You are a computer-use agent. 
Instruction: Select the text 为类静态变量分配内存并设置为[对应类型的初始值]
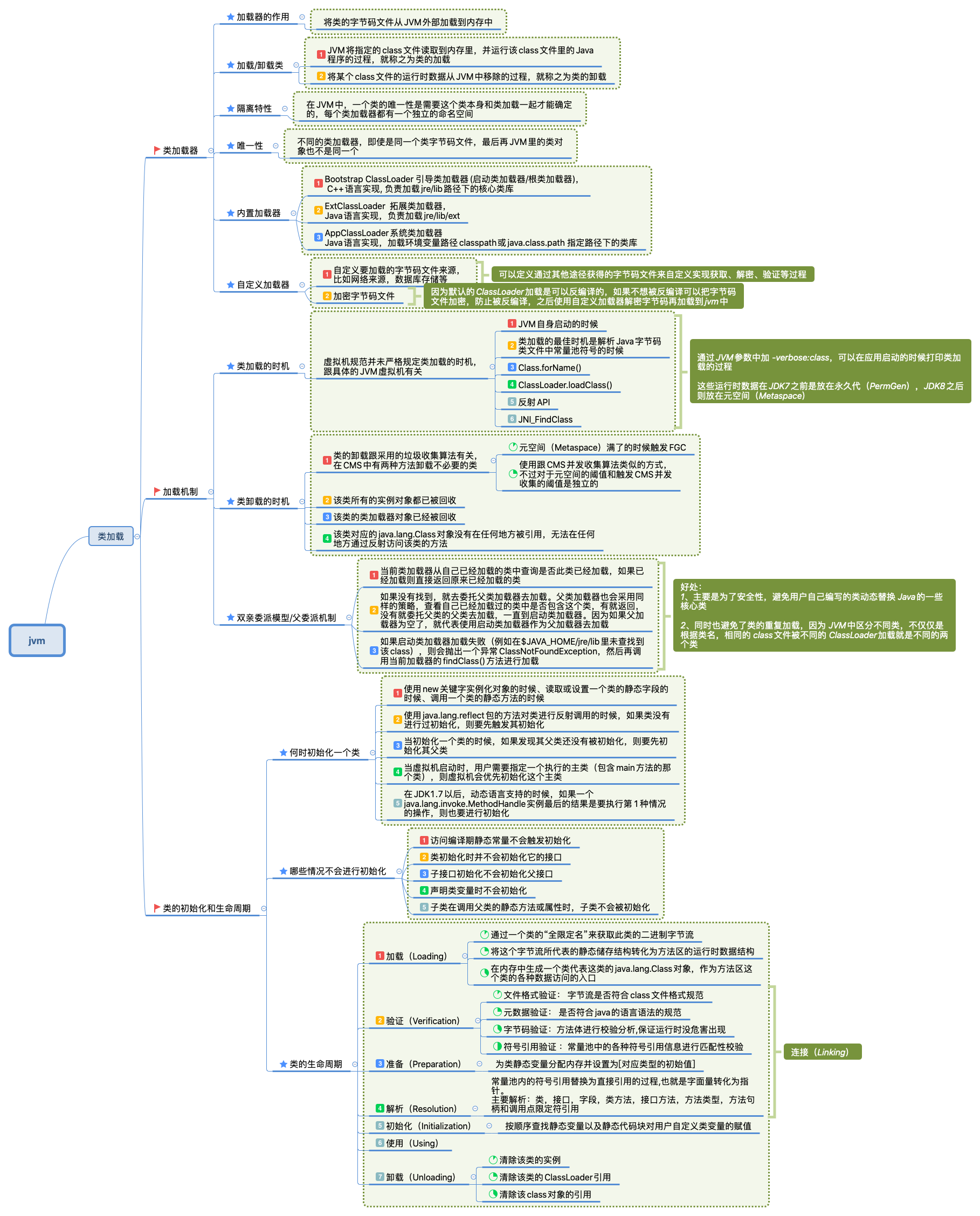595,1064
